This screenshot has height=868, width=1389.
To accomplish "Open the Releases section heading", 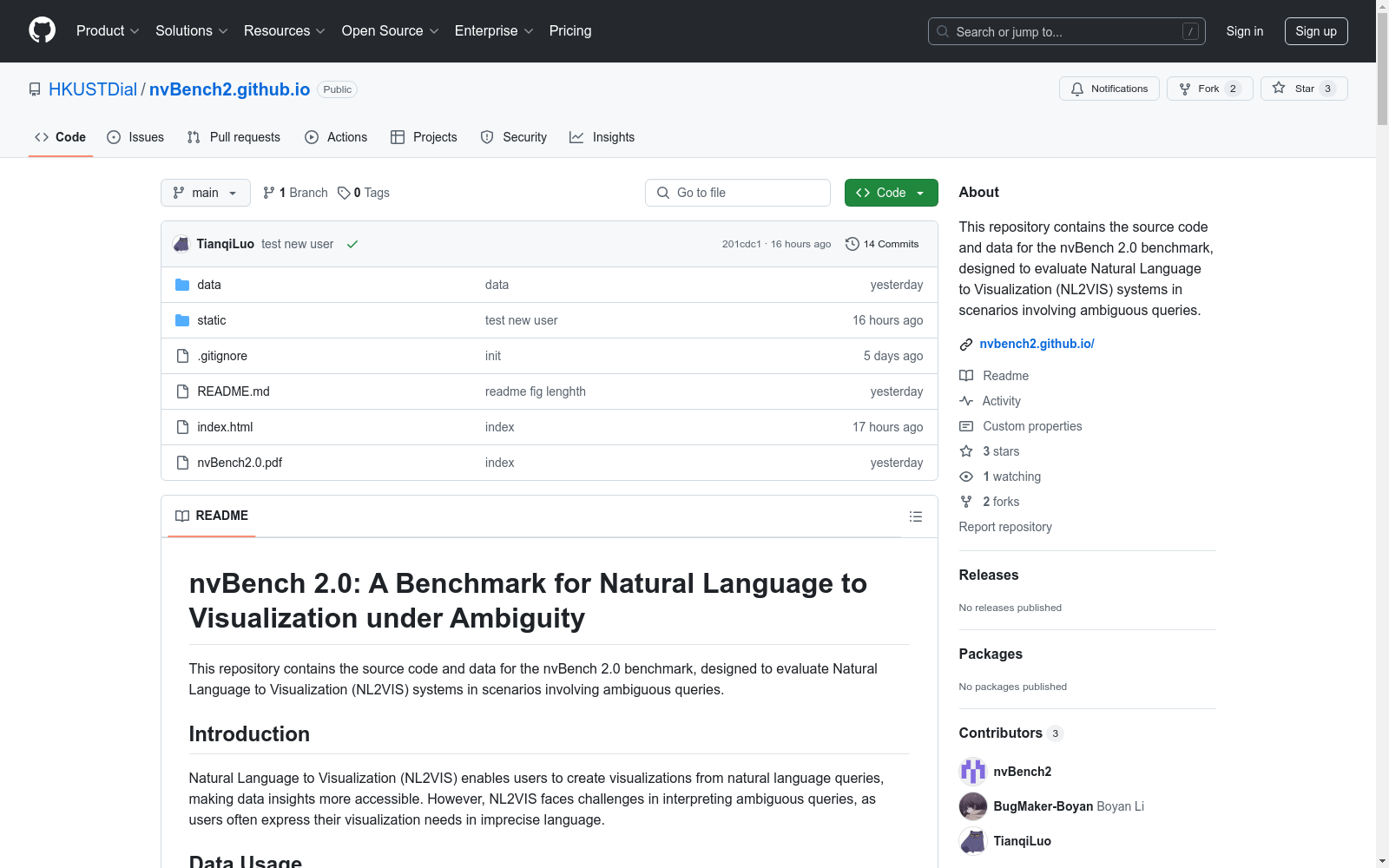I will pyautogui.click(x=989, y=575).
